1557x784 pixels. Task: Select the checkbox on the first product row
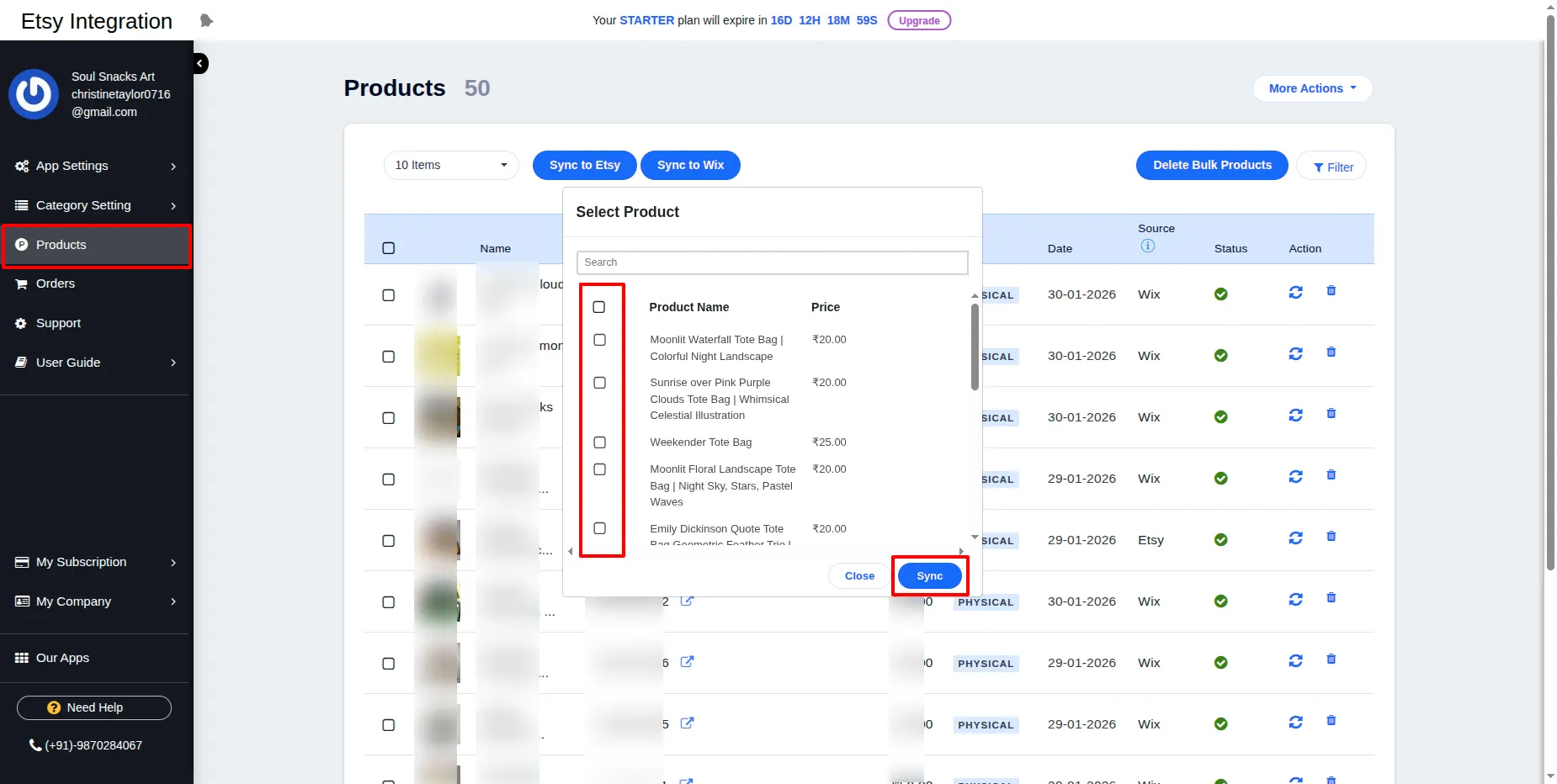click(x=388, y=295)
